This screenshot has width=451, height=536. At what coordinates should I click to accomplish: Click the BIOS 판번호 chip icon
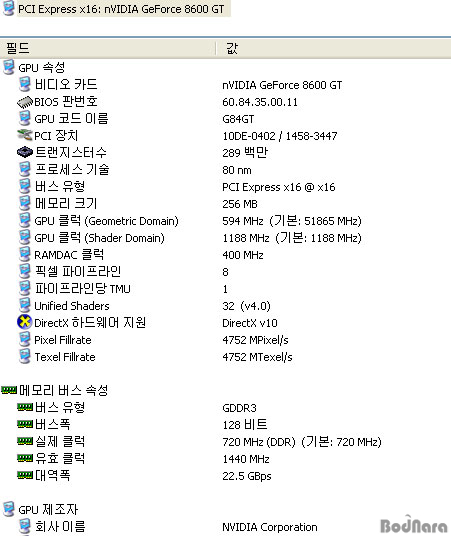[25, 102]
